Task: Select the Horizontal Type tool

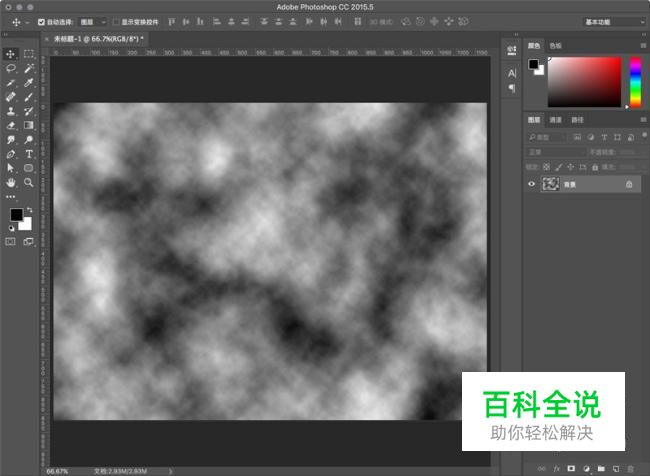Action: (x=29, y=154)
